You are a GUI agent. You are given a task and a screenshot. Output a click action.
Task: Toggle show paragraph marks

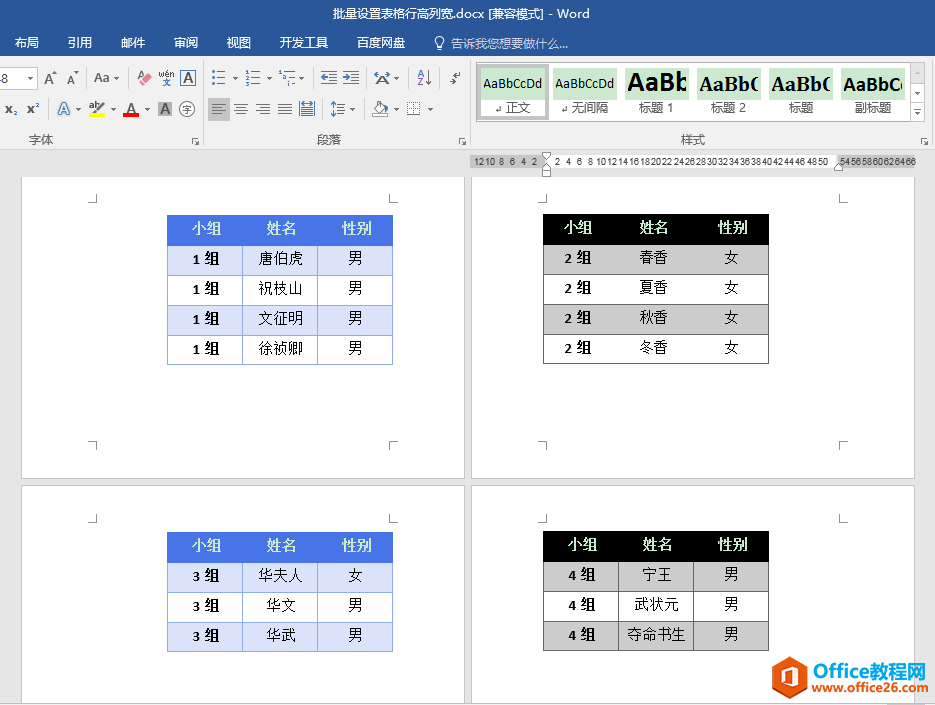[x=456, y=78]
